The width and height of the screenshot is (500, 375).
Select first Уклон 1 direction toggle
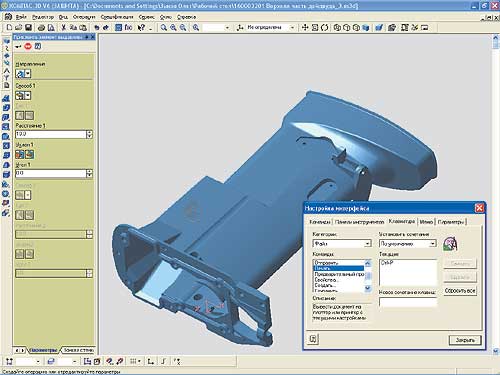[20, 154]
